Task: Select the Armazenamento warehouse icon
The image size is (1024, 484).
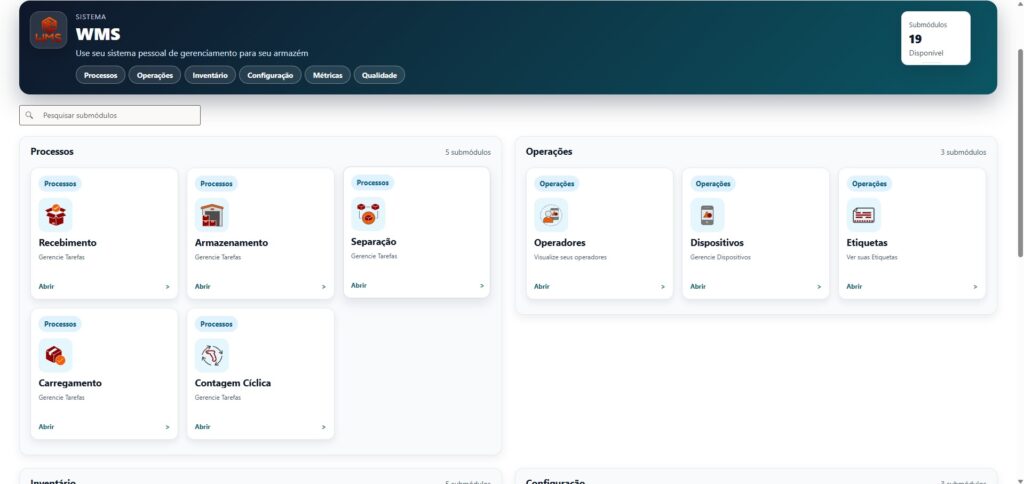Action: [212, 215]
